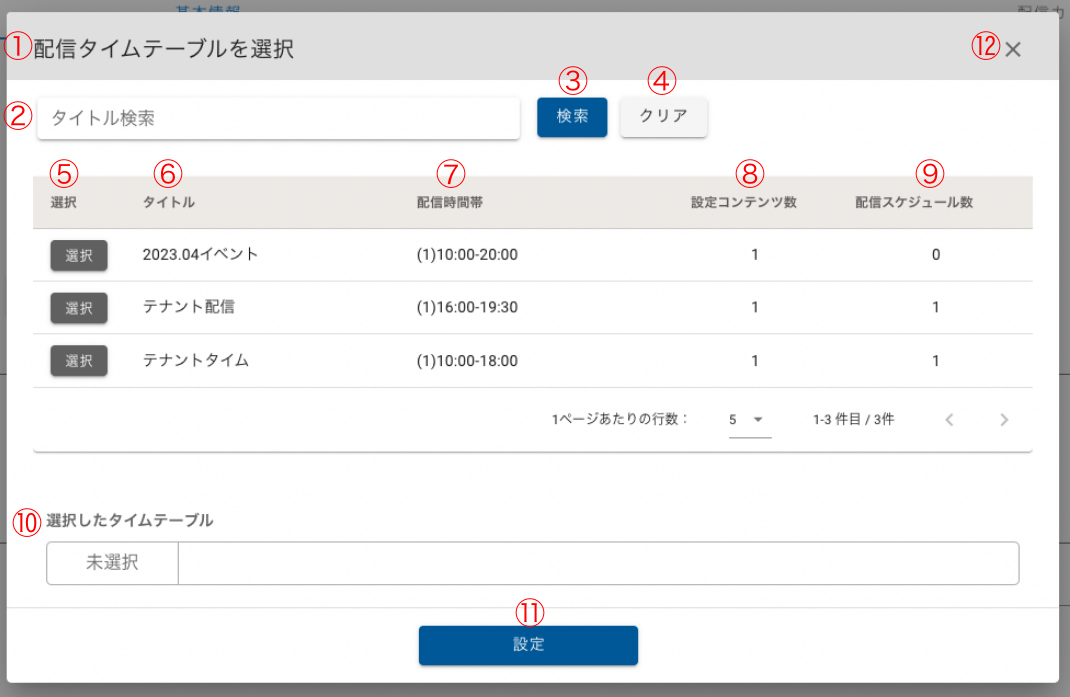
Task: Go to next page arrow
Action: 1004,420
